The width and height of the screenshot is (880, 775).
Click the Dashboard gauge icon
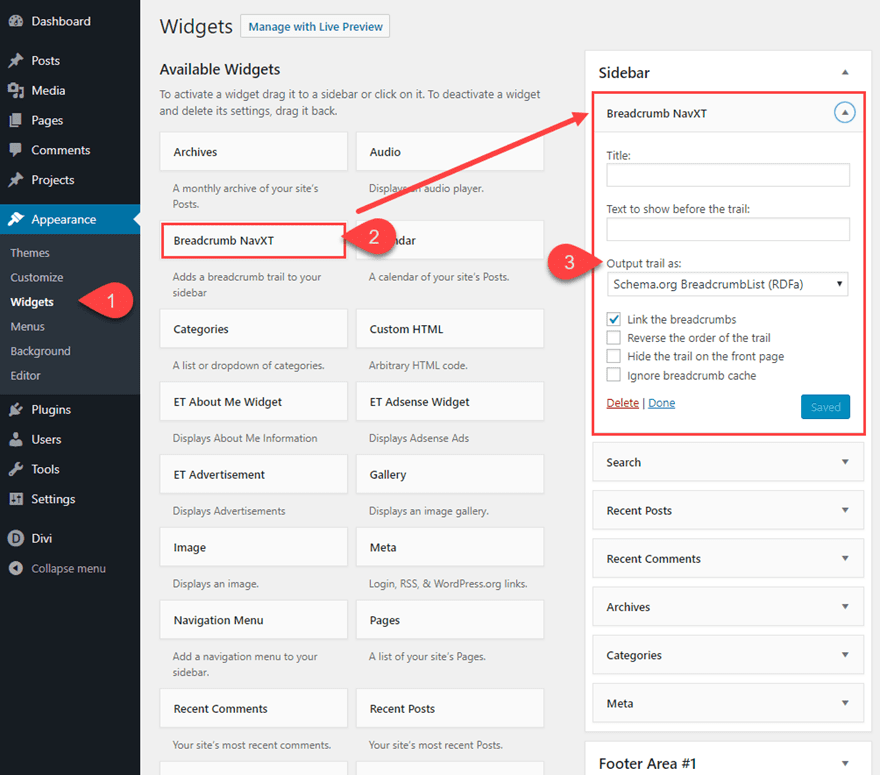(x=16, y=21)
